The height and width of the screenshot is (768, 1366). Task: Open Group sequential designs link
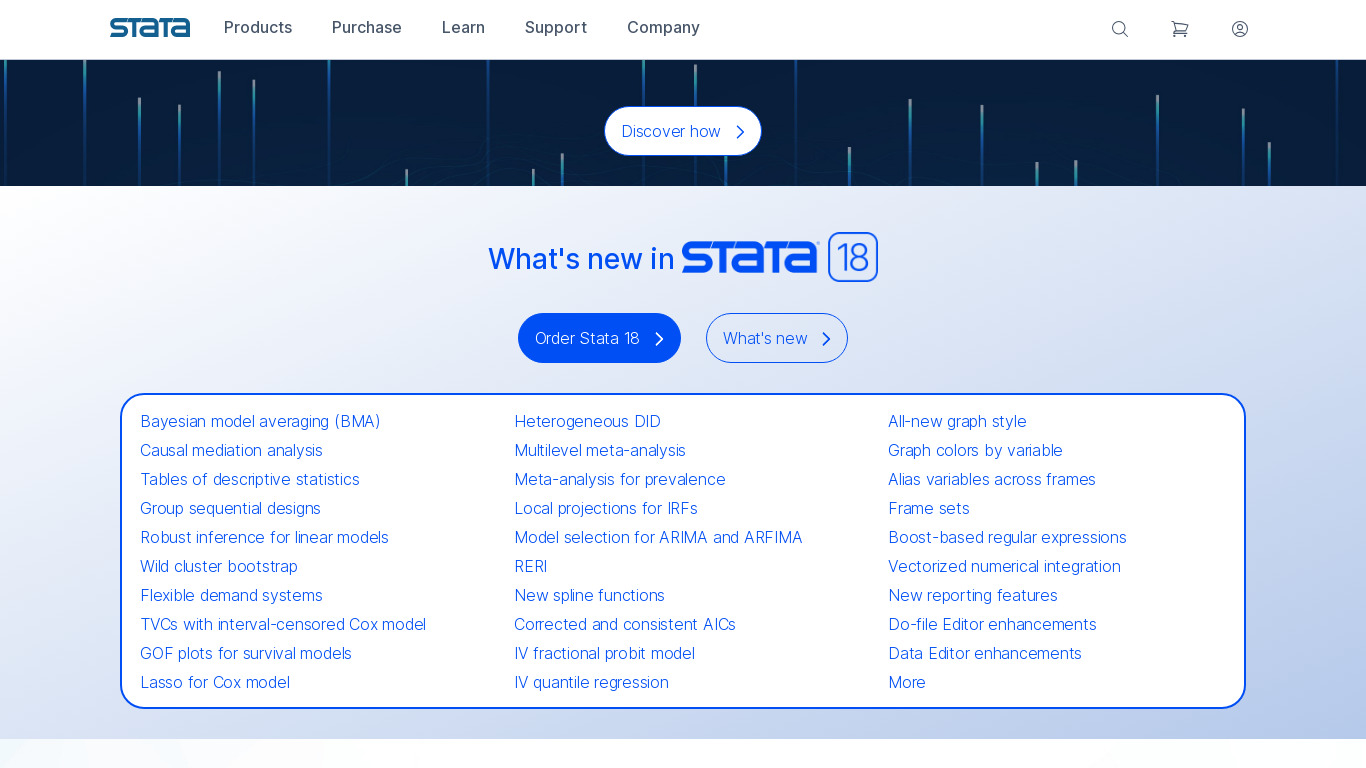[230, 509]
